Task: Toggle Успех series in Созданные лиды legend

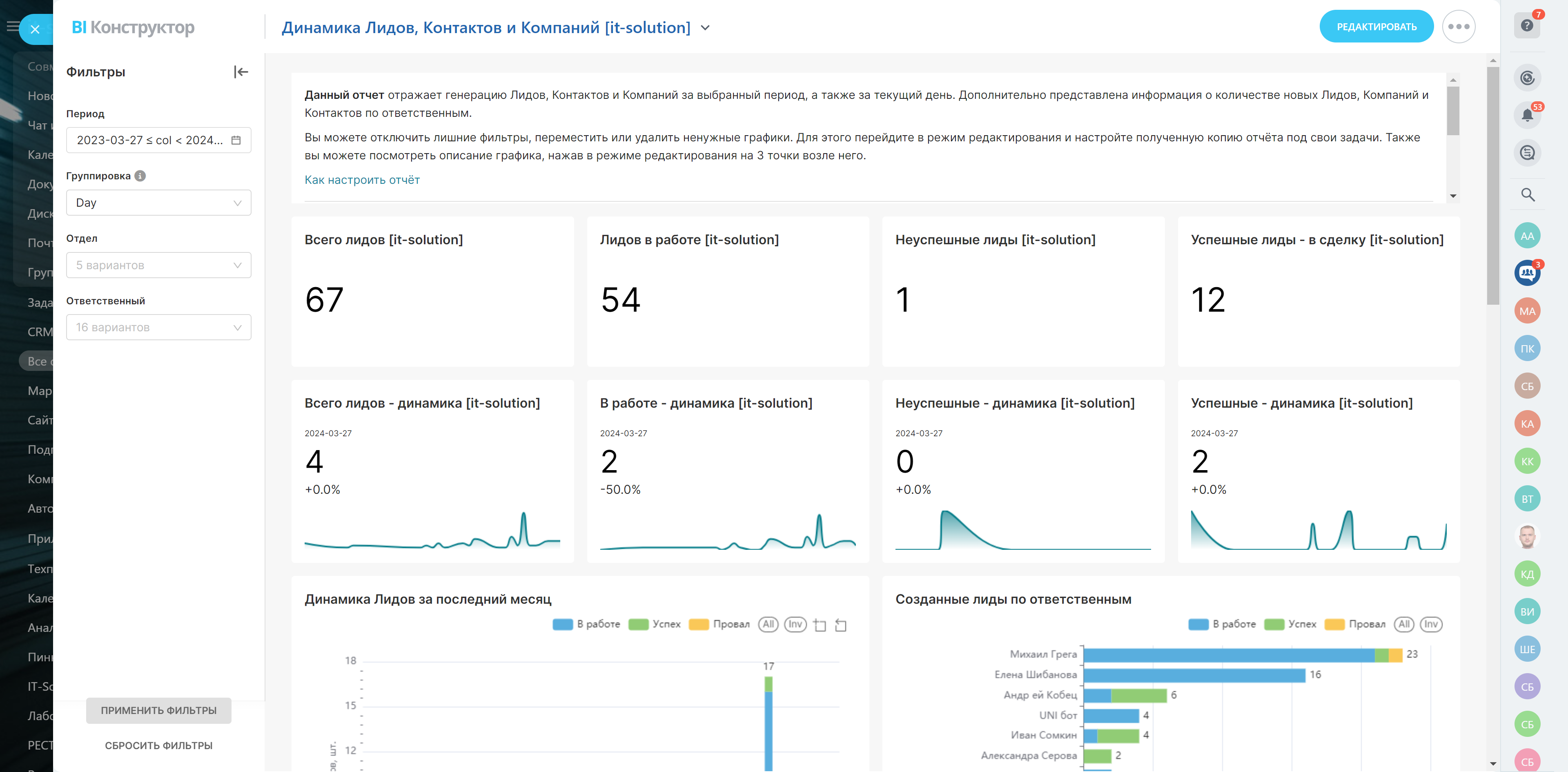Action: [x=1274, y=624]
